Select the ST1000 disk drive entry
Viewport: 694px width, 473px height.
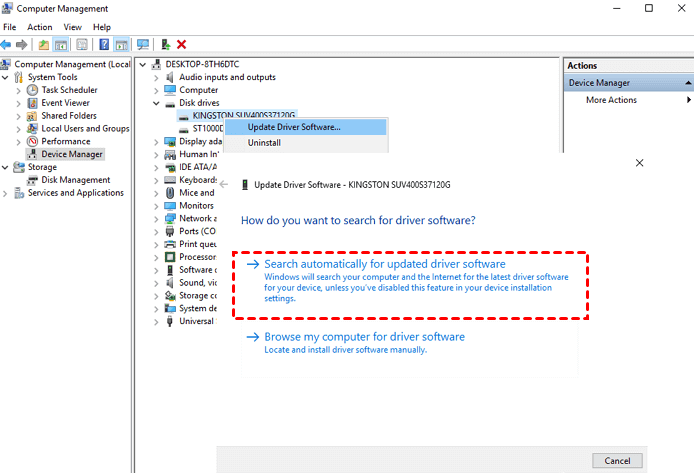pos(208,128)
